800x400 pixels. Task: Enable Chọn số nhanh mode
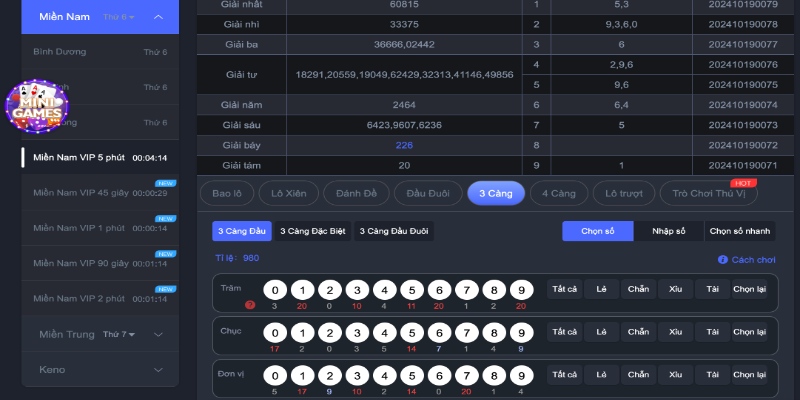coord(740,231)
